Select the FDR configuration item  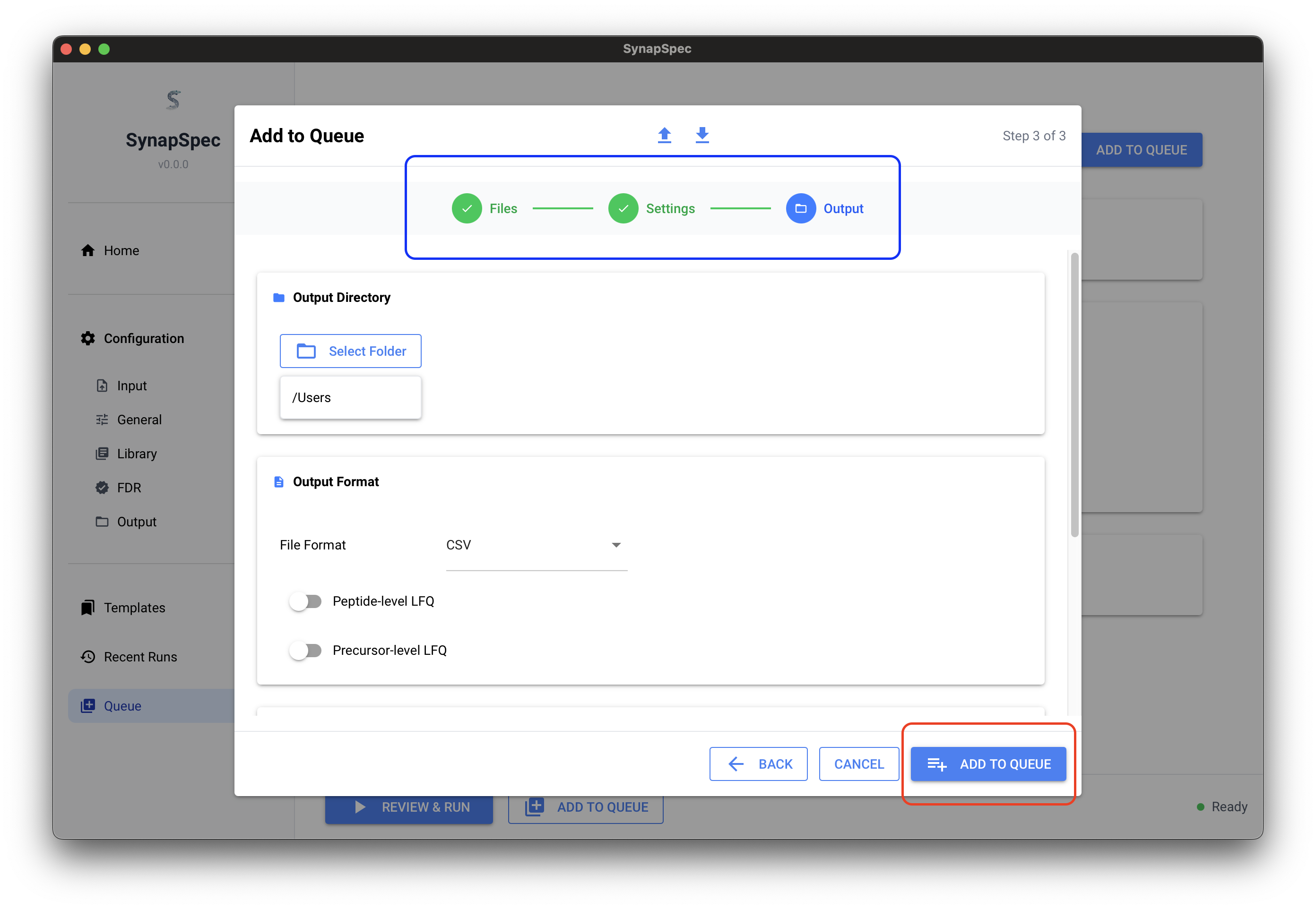pyautogui.click(x=129, y=488)
